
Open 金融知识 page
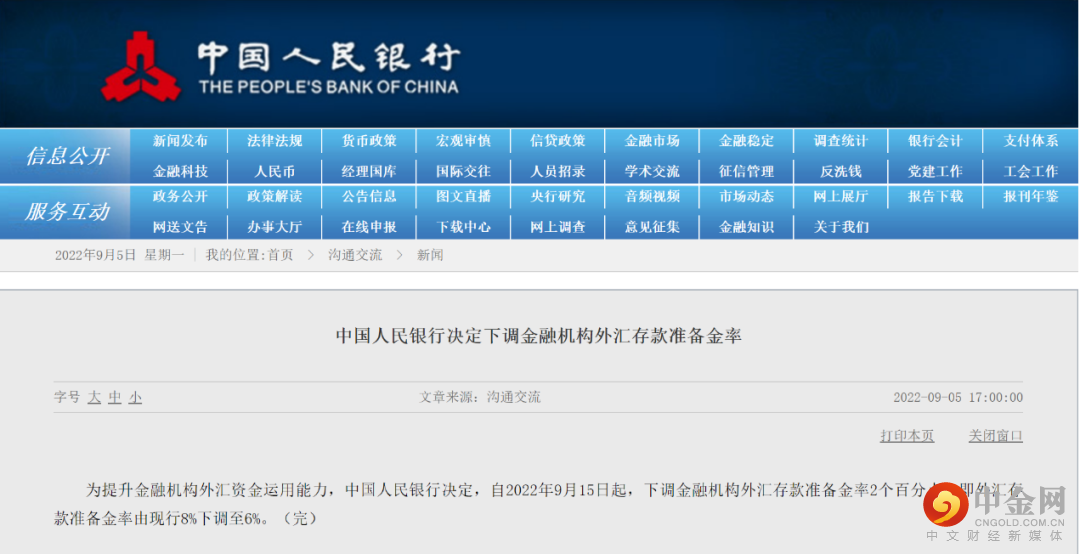click(746, 227)
